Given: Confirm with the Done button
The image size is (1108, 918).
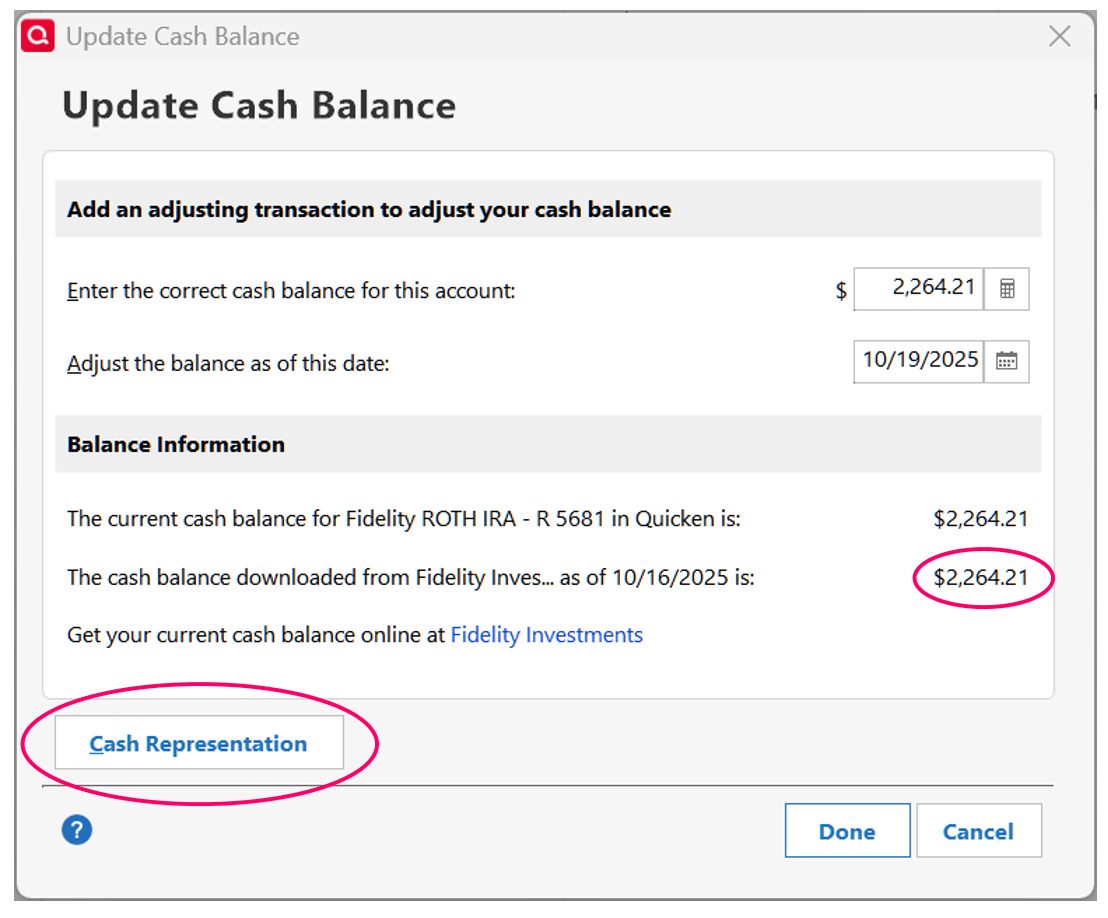Looking at the screenshot, I should [x=847, y=831].
